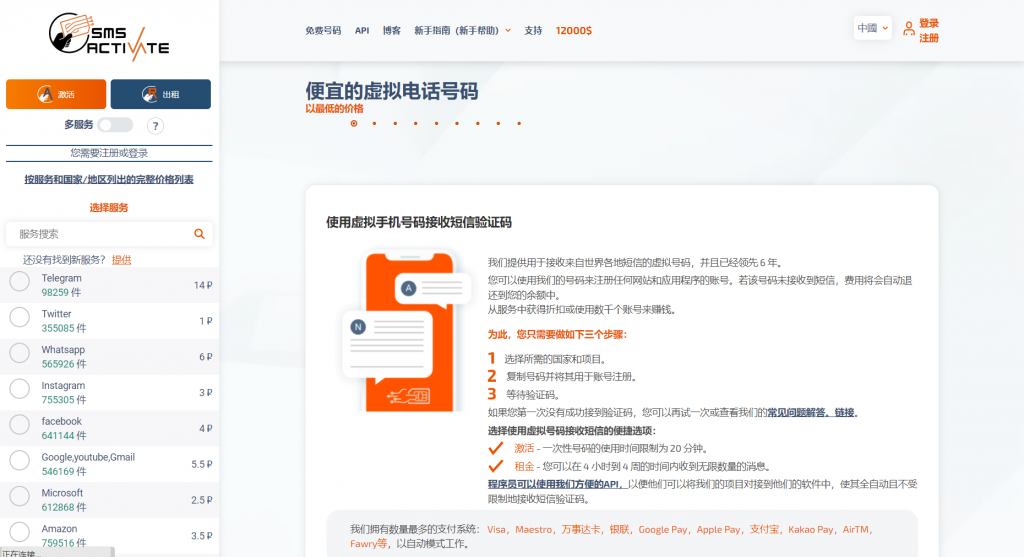This screenshot has height=557, width=1024.
Task: Open the 免费号码 menu item
Action: 323,31
